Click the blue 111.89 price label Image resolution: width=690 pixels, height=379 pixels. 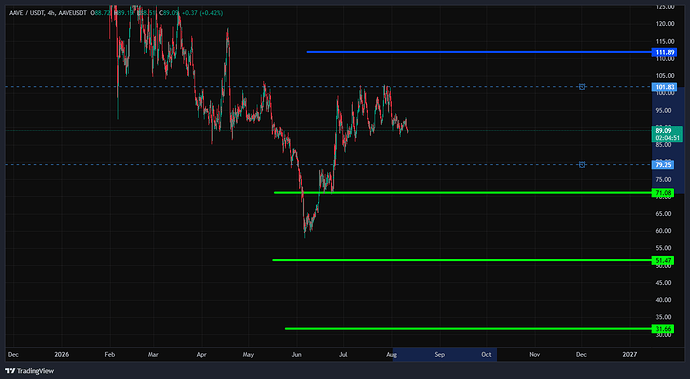pos(664,52)
